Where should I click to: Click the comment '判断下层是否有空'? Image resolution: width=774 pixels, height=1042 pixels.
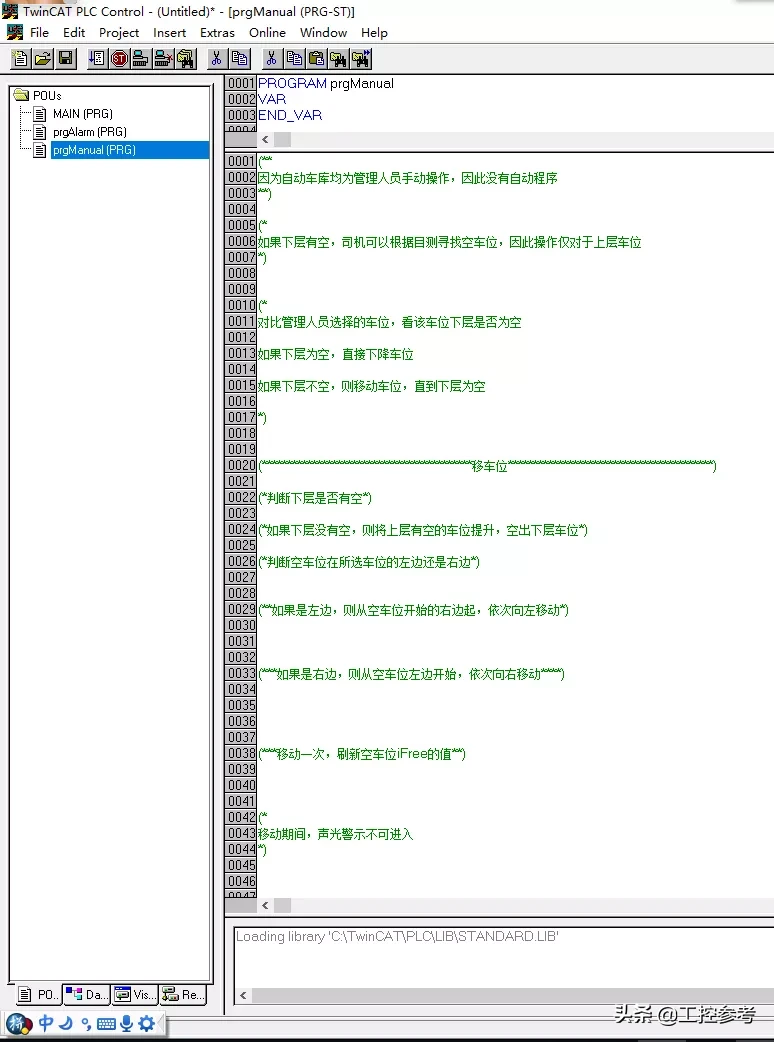click(x=315, y=498)
